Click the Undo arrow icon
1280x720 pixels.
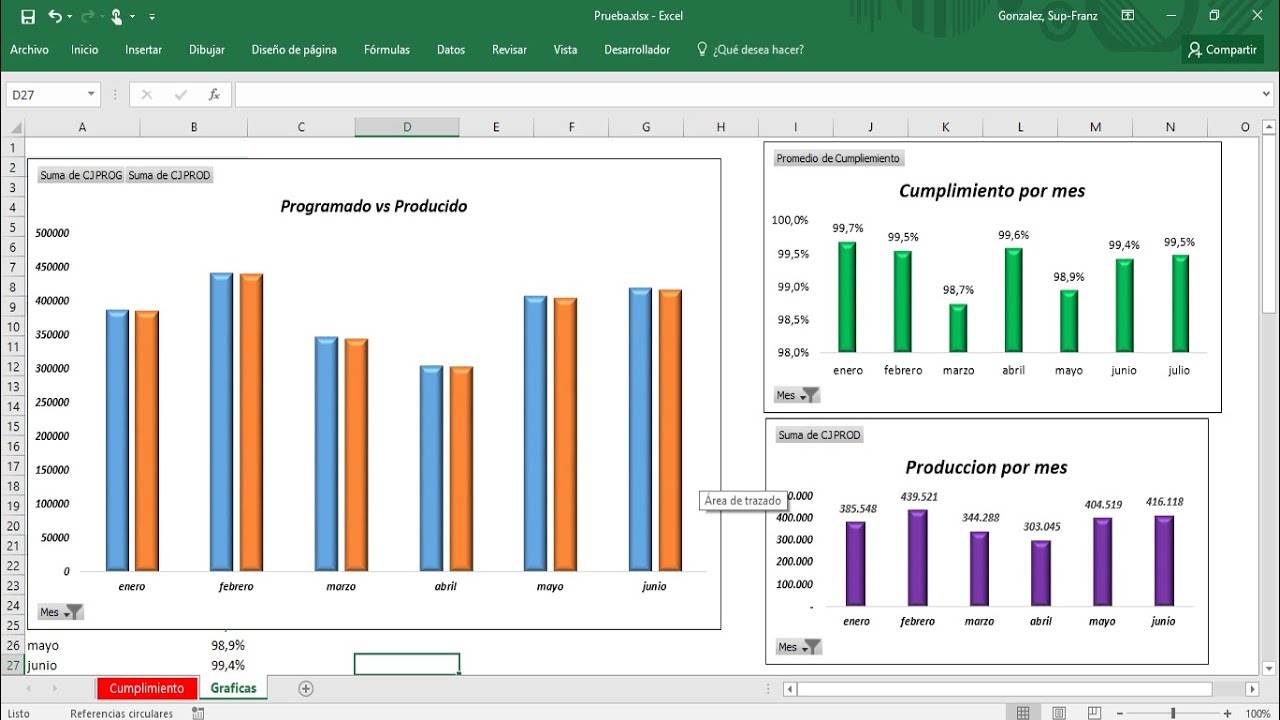point(54,16)
